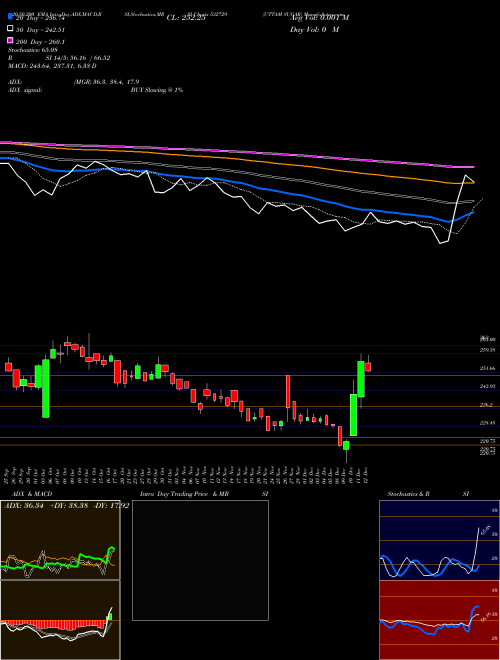
Task: Click the '(UTTAM SUGAR)' title text in header
Action: tap(280, 14)
